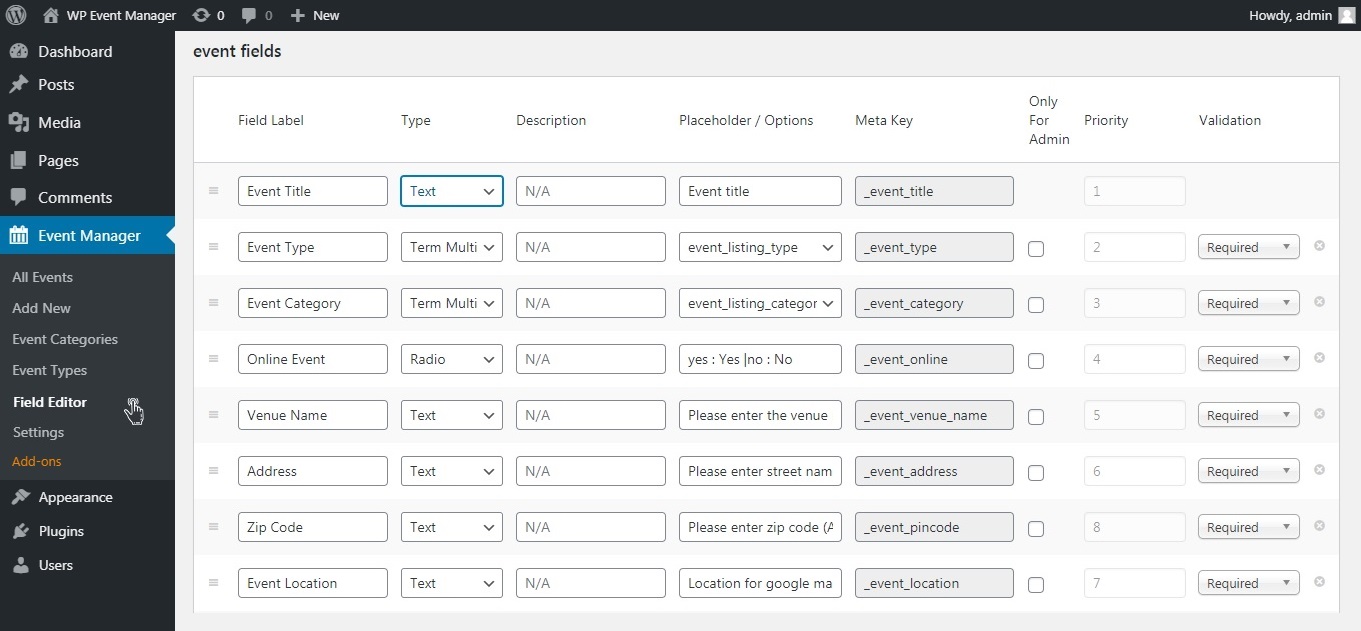Remove the Event Category field row
Screen dimensions: 1361x631
1319,302
